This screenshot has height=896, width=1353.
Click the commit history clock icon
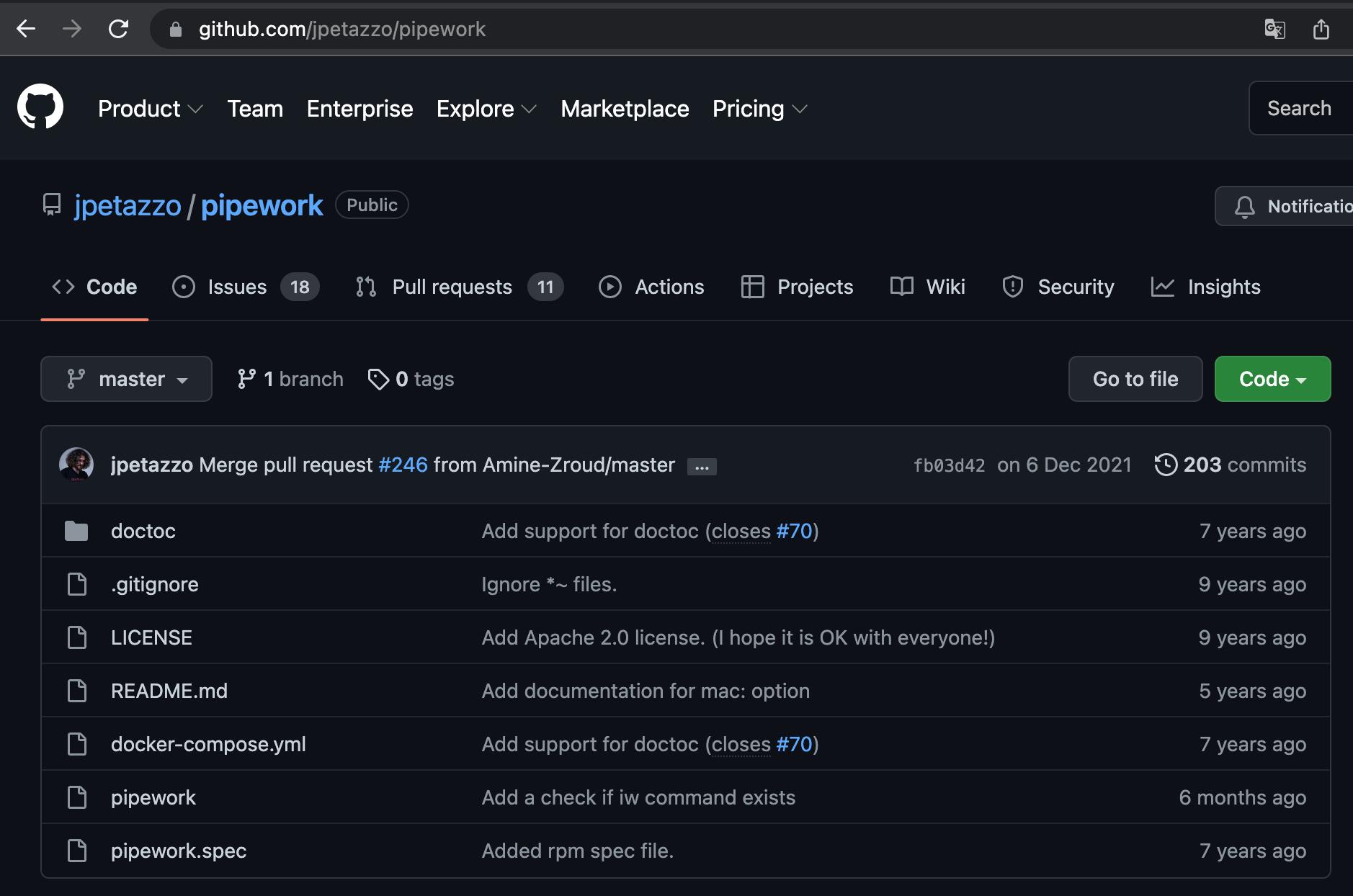pyautogui.click(x=1166, y=465)
